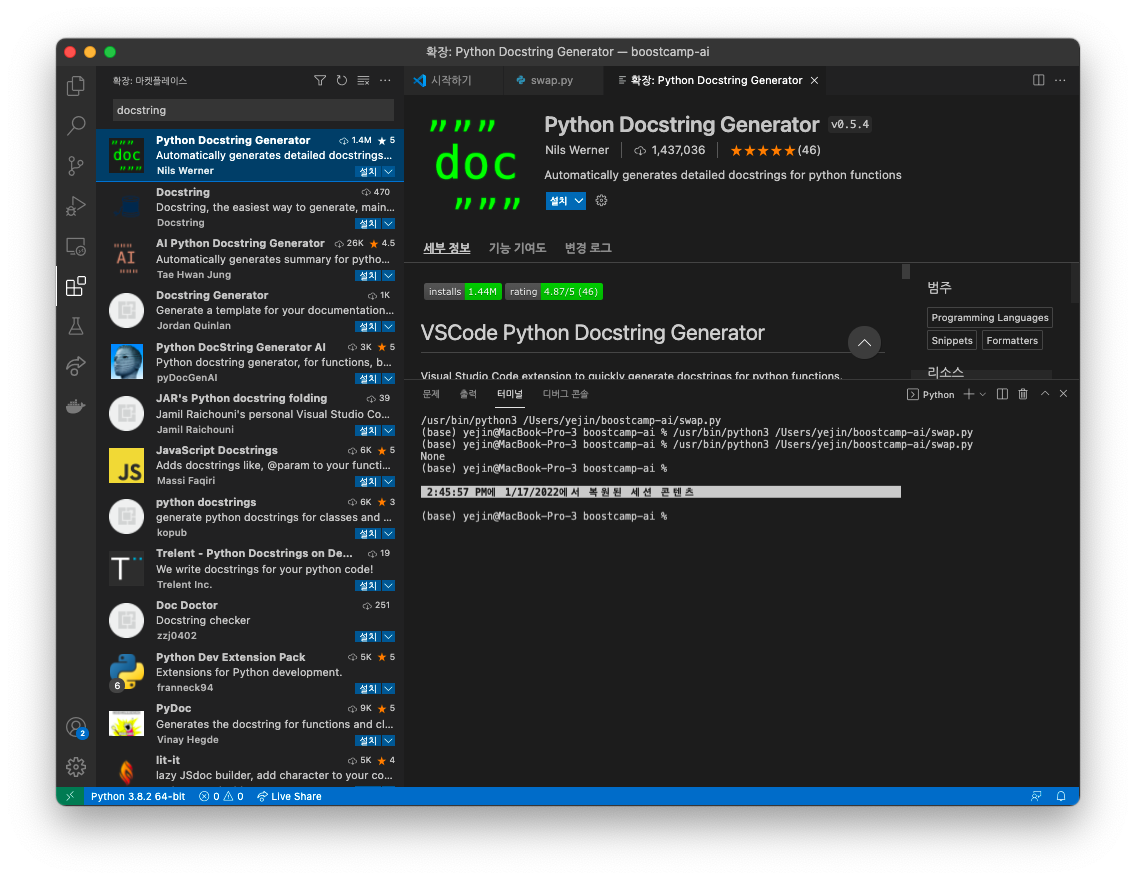Viewport: 1136px width, 880px height.
Task: Open the Remote Explorer view
Action: point(76,247)
